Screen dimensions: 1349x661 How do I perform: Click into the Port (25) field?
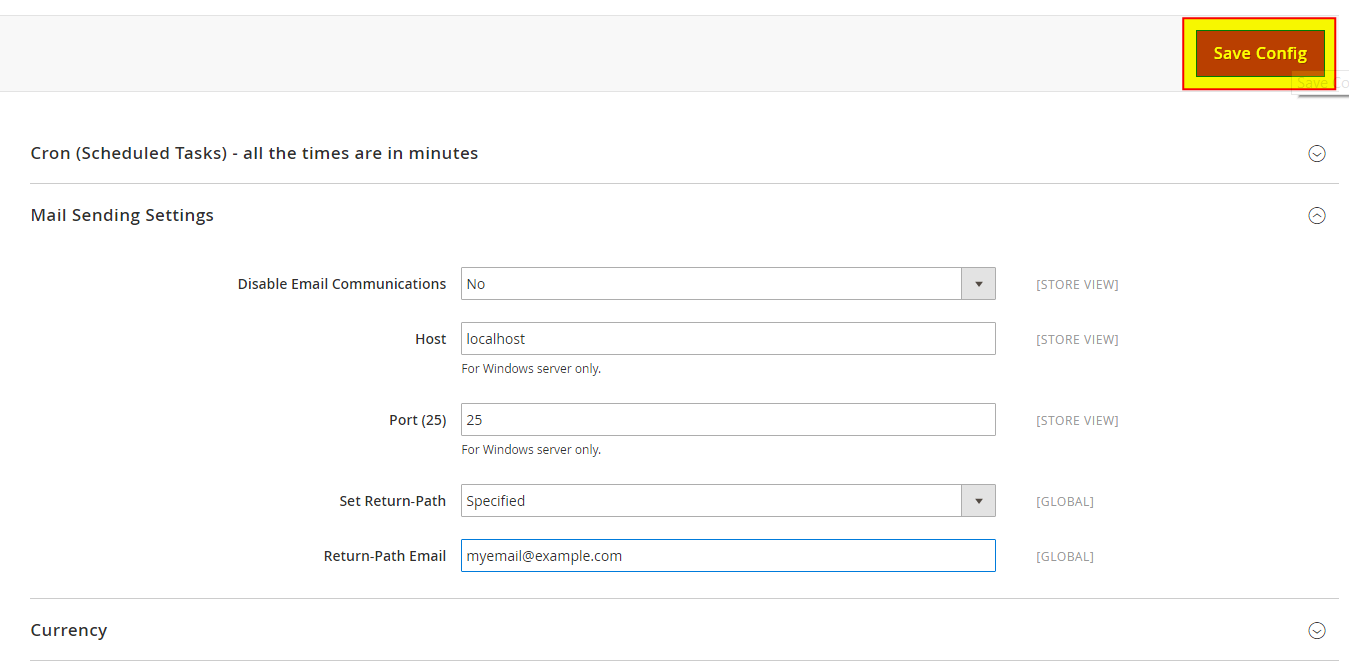tap(727, 420)
